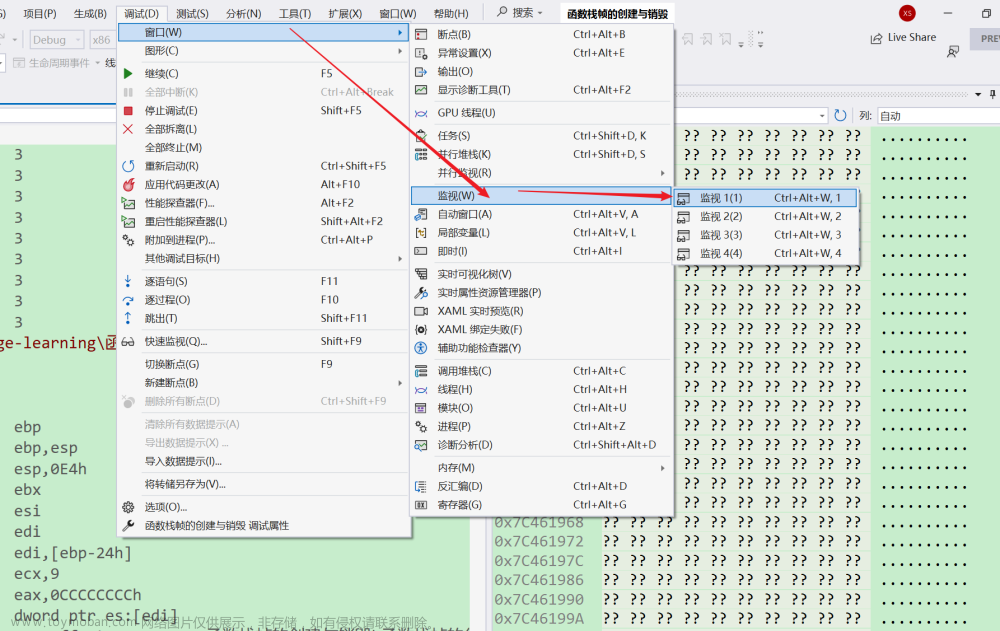Click the Restart (重新启动) circular arrow icon
The height and width of the screenshot is (631, 1000).
pyautogui.click(x=128, y=166)
